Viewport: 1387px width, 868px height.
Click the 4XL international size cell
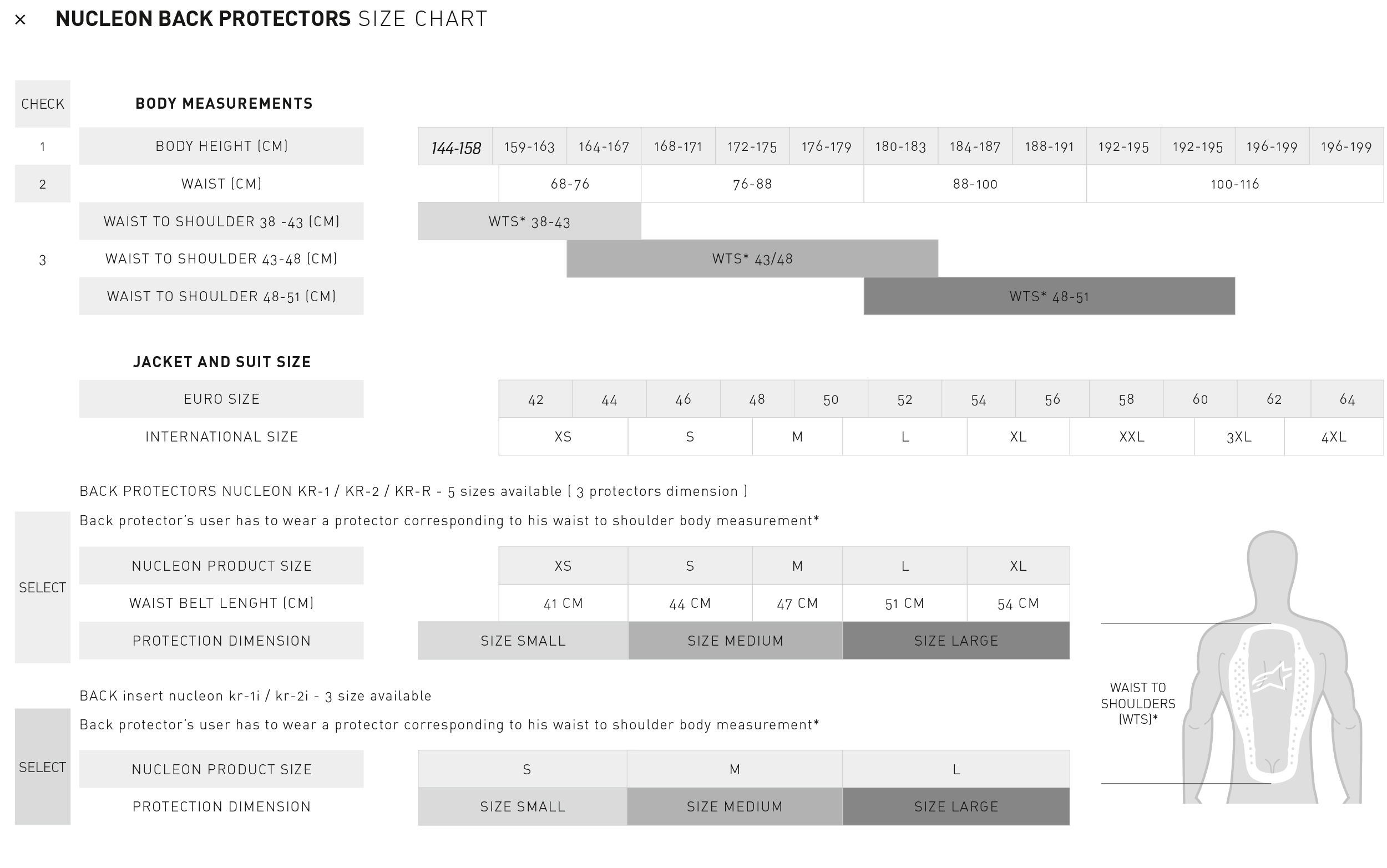pyautogui.click(x=1334, y=437)
